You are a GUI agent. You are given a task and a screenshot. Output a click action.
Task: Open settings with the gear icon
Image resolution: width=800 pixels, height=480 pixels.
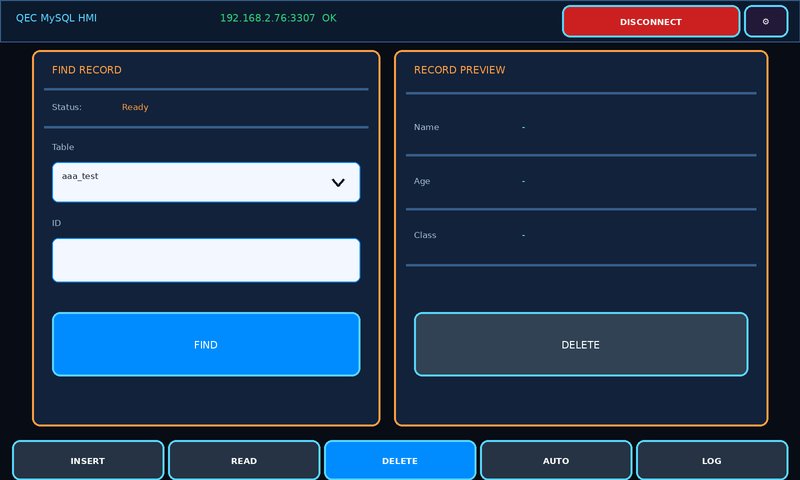click(766, 21)
